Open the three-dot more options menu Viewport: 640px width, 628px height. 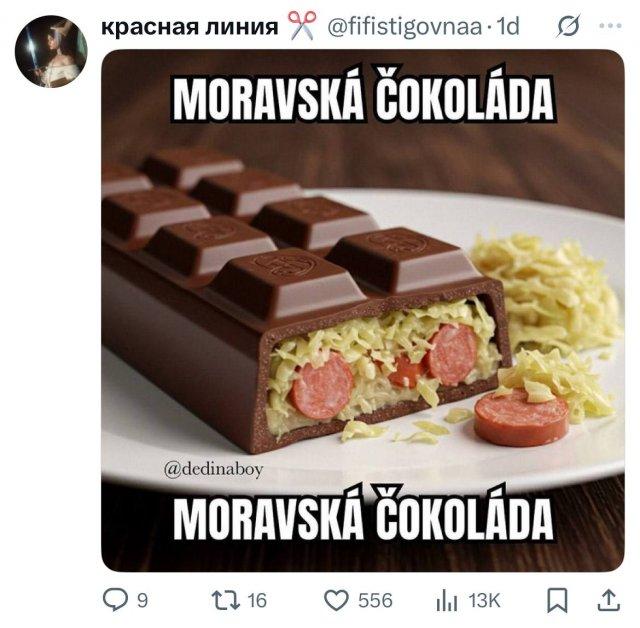coord(611,26)
